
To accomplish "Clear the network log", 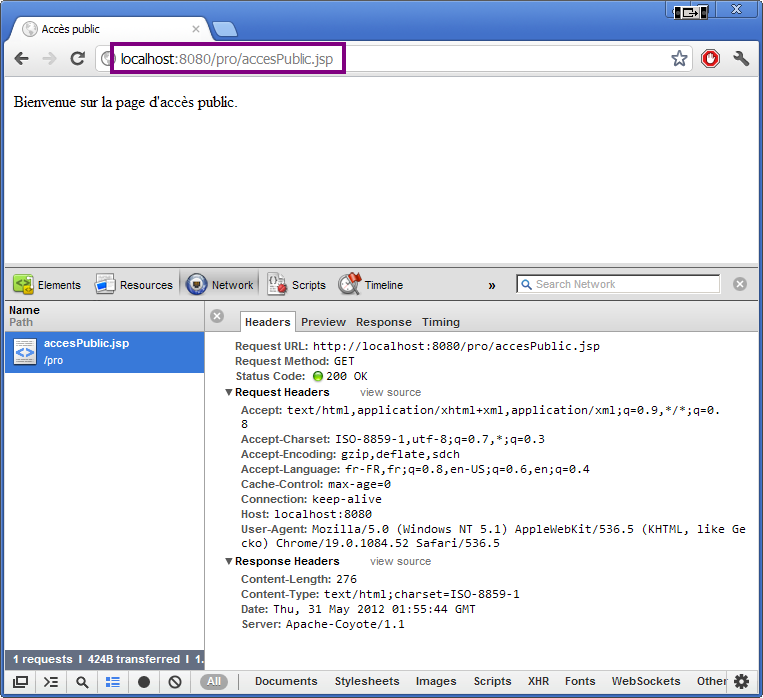I will 175,682.
